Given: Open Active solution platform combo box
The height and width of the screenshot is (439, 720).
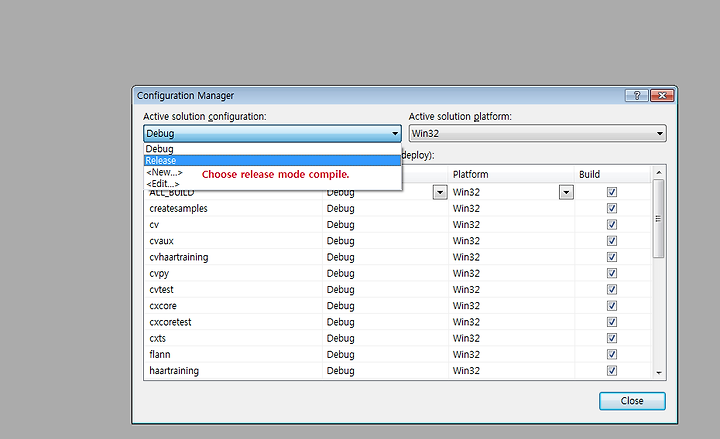Looking at the screenshot, I should coord(537,134).
